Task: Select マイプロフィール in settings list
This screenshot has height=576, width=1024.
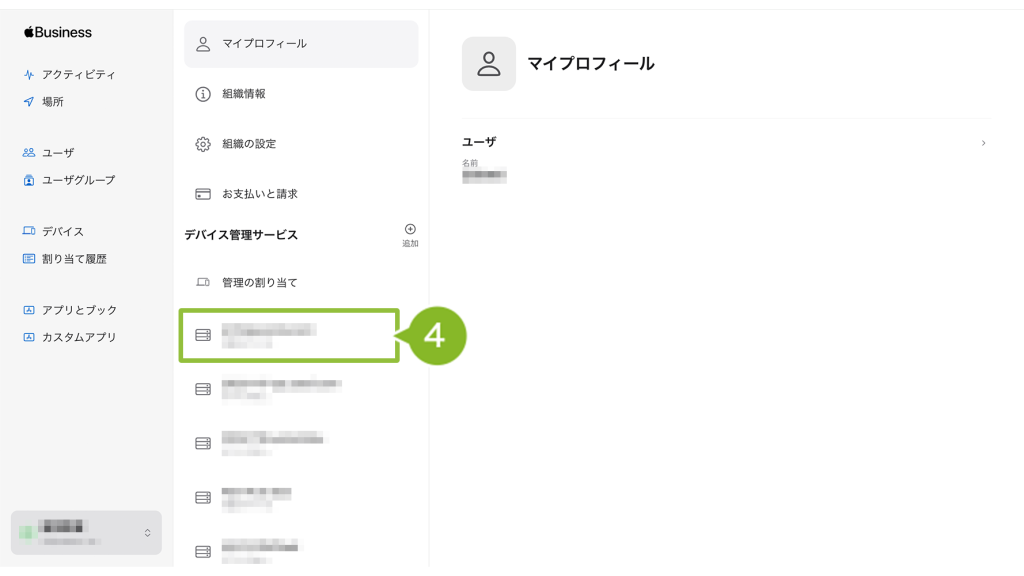Action: [x=301, y=44]
